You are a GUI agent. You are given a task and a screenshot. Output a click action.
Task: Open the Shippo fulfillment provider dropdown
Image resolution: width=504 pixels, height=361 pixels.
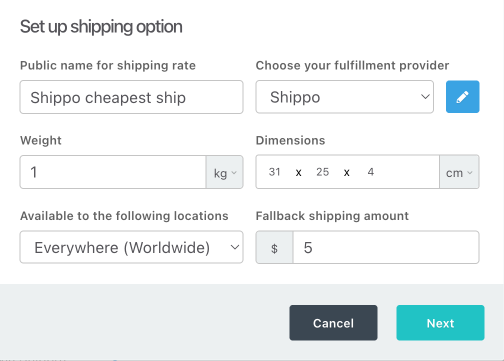(345, 97)
